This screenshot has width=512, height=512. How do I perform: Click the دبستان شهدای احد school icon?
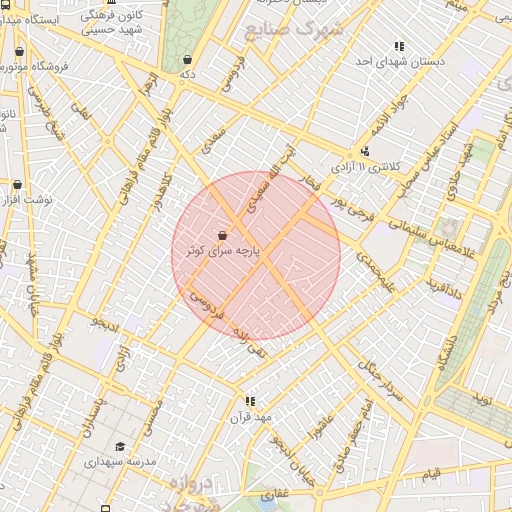pos(399,46)
